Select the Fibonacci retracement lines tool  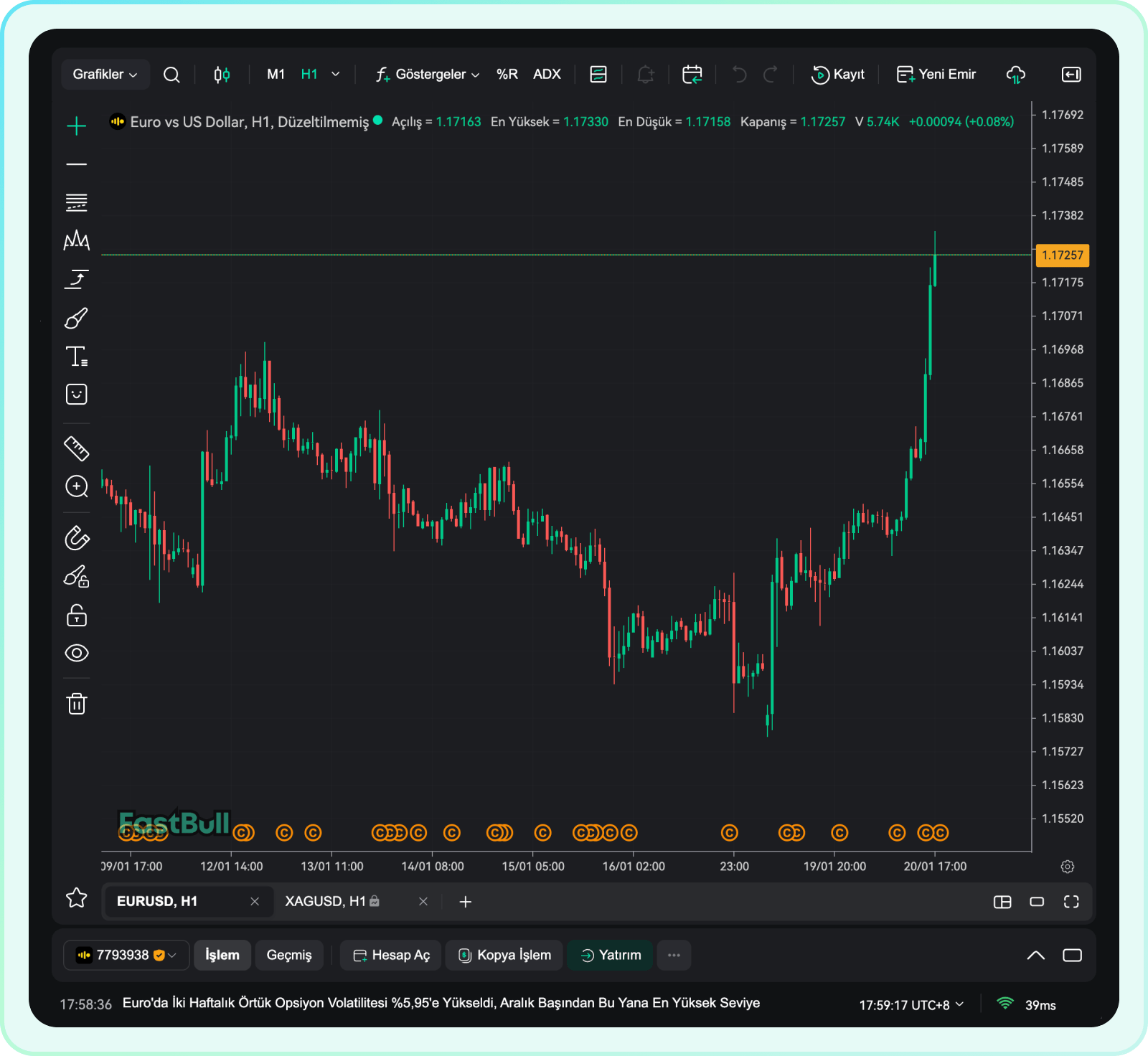[x=76, y=203]
